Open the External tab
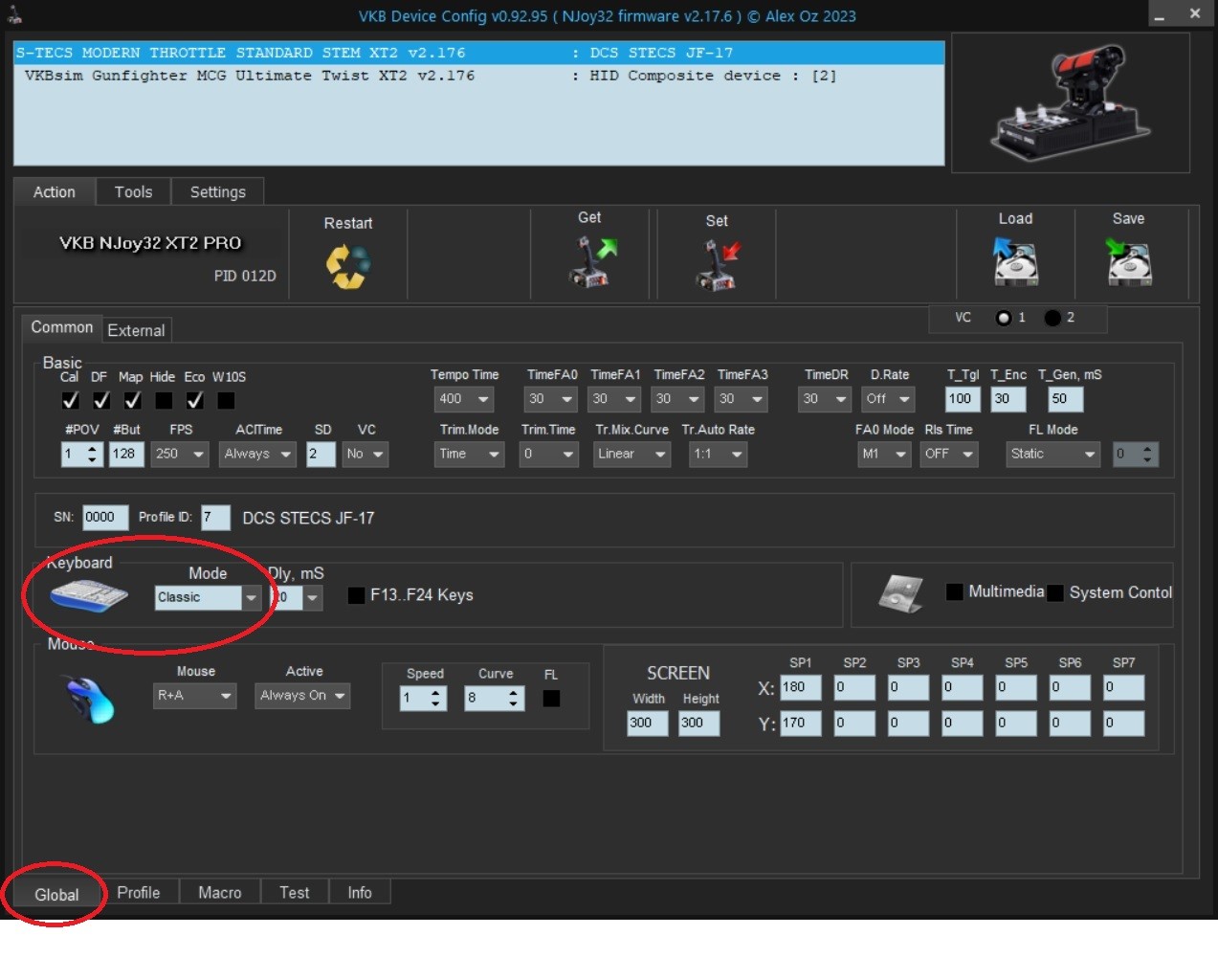Screen dimensions: 1218x980 point(136,330)
